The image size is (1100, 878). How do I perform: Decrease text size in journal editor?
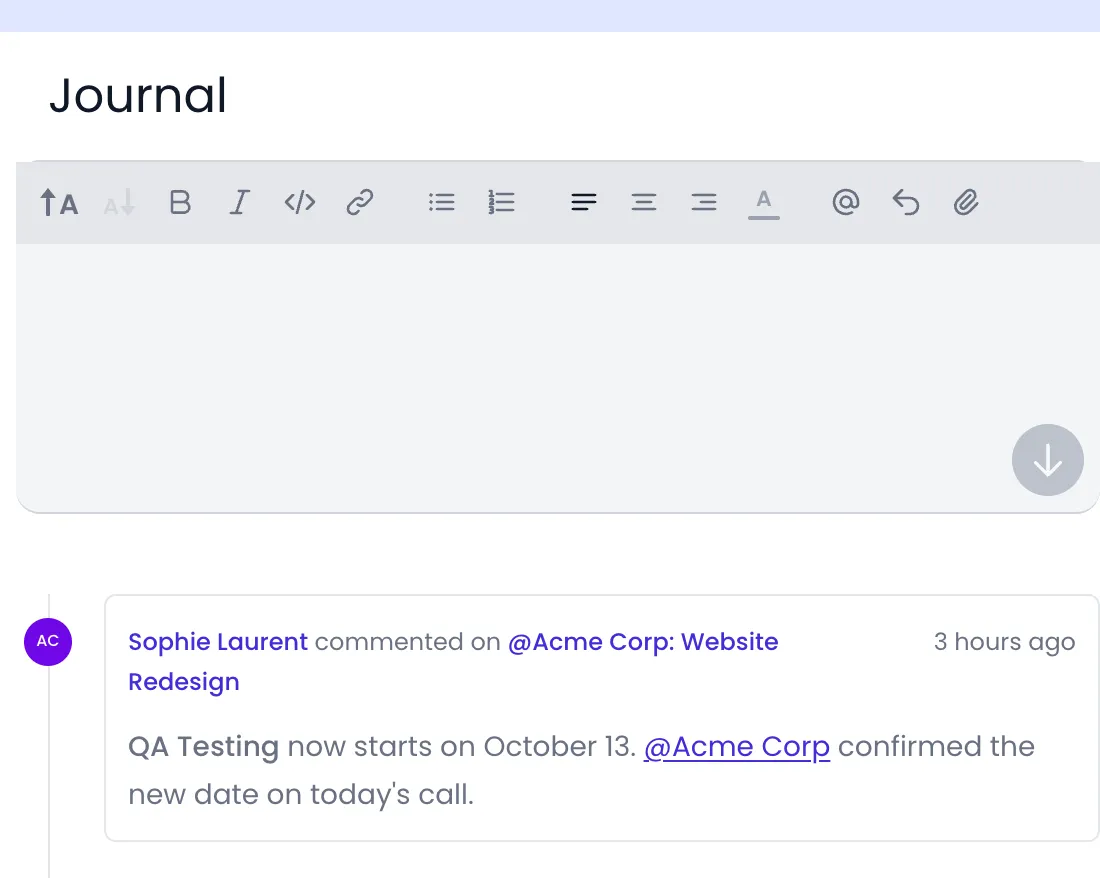click(119, 203)
